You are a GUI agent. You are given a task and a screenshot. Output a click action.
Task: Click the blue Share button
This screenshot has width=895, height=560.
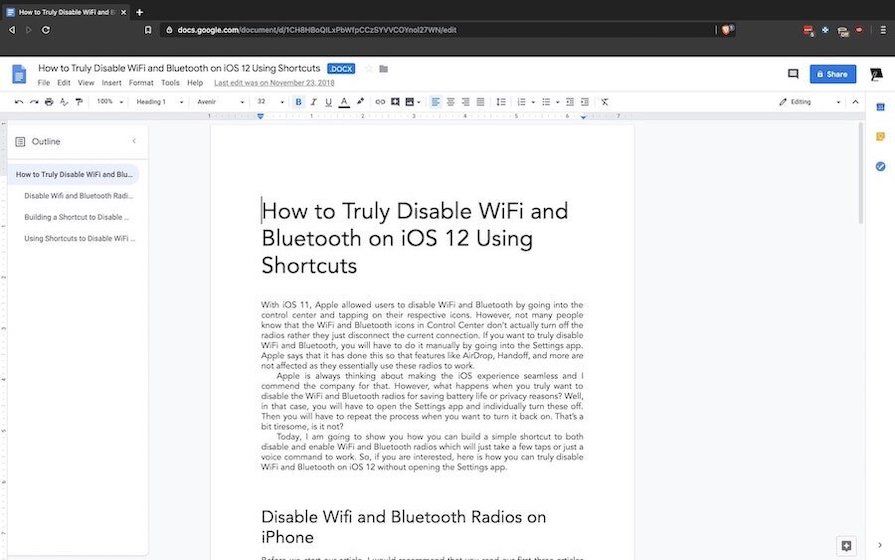pos(832,74)
